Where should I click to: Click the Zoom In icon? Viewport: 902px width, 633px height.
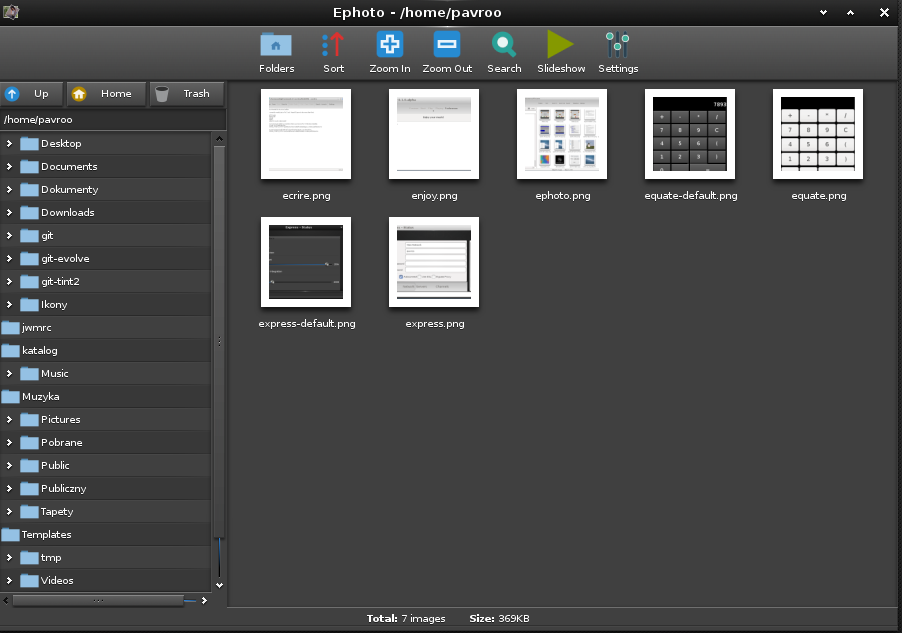point(389,45)
